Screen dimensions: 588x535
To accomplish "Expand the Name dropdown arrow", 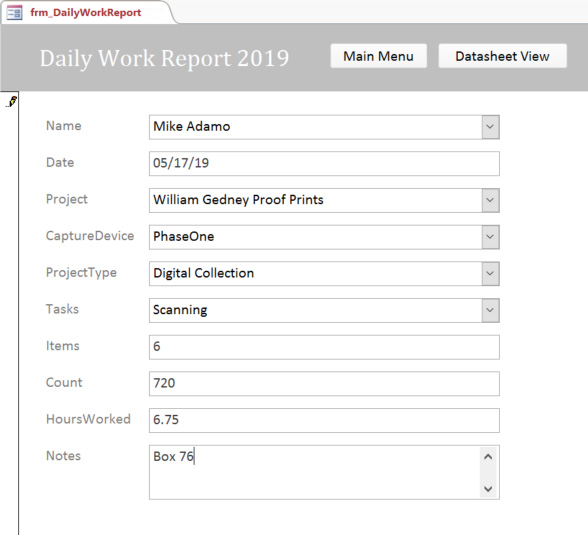I will point(490,127).
